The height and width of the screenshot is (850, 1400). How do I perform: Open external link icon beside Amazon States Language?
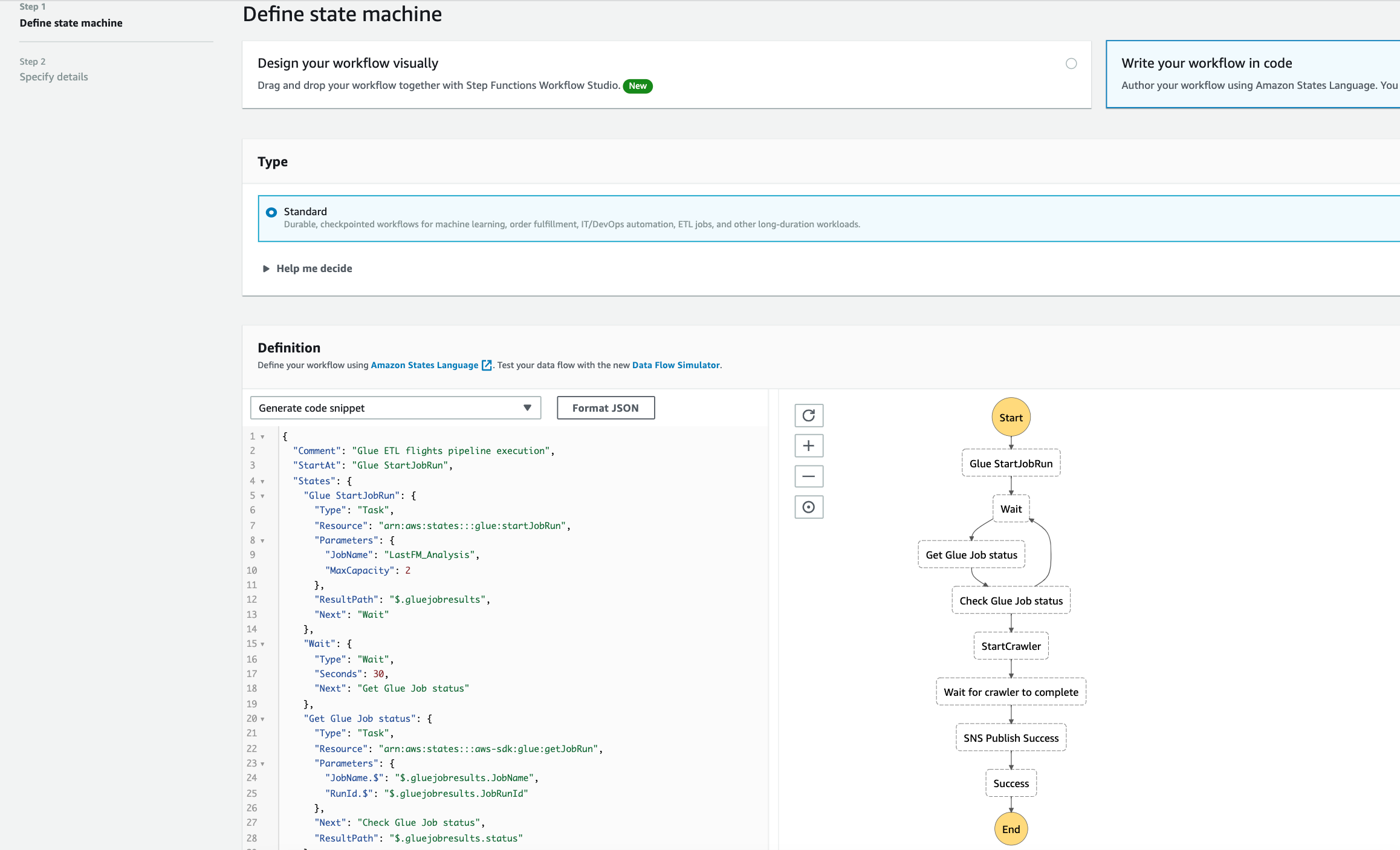pyautogui.click(x=487, y=365)
